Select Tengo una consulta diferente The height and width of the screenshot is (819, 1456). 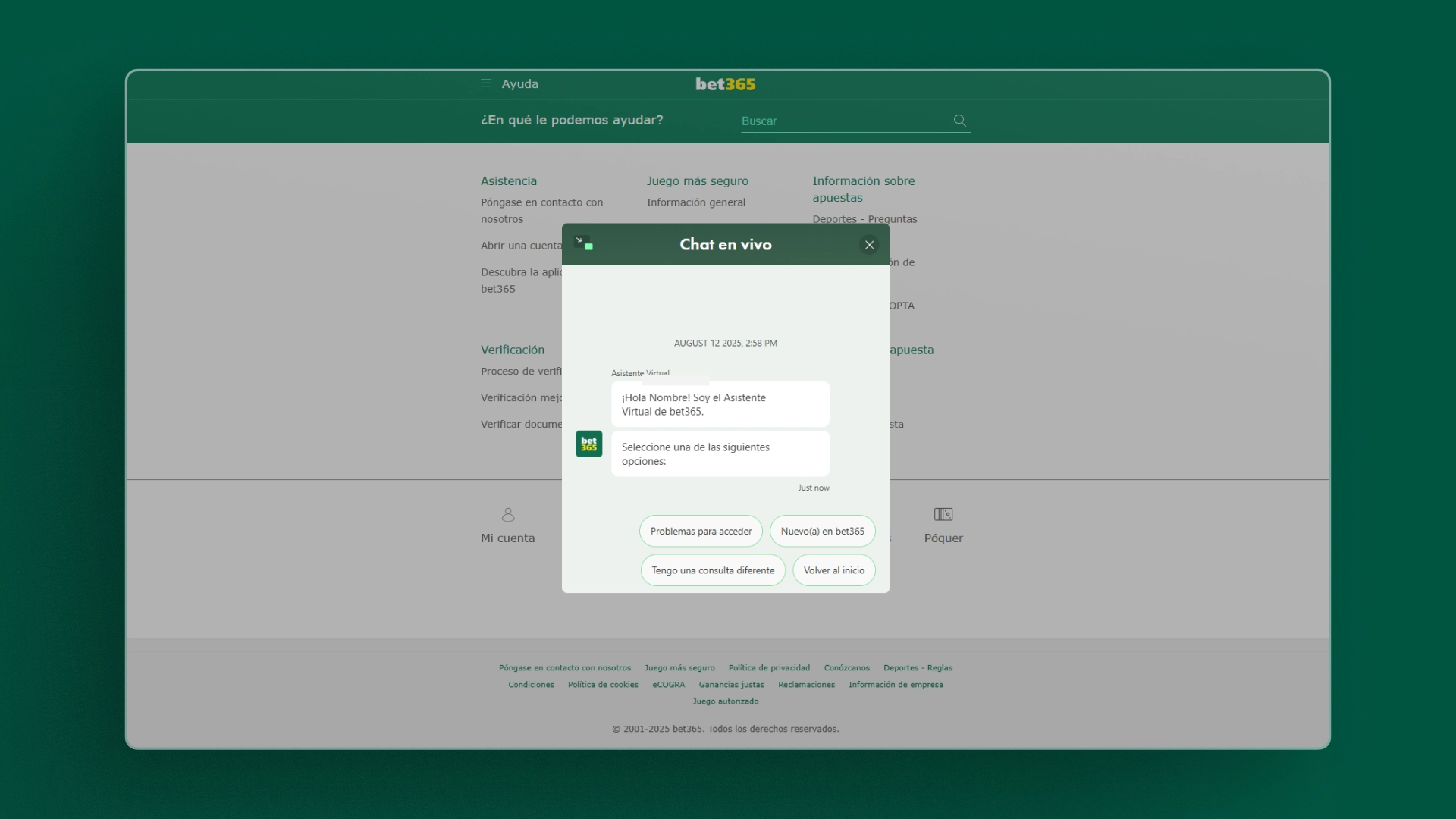713,570
